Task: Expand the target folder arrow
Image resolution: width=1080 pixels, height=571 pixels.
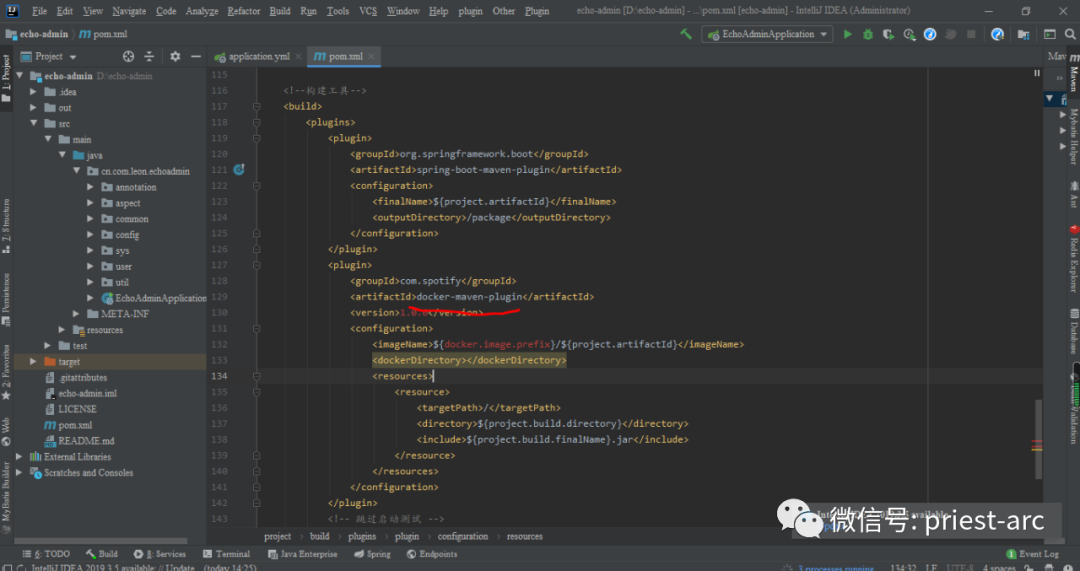Action: click(33, 362)
